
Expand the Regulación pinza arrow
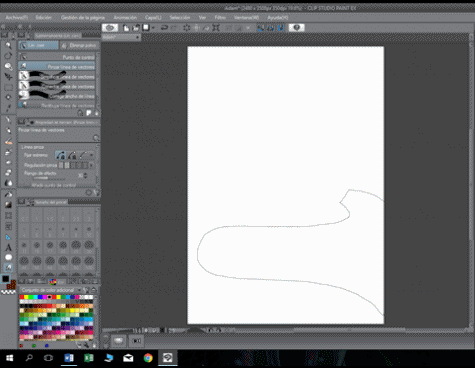pyautogui.click(x=91, y=165)
